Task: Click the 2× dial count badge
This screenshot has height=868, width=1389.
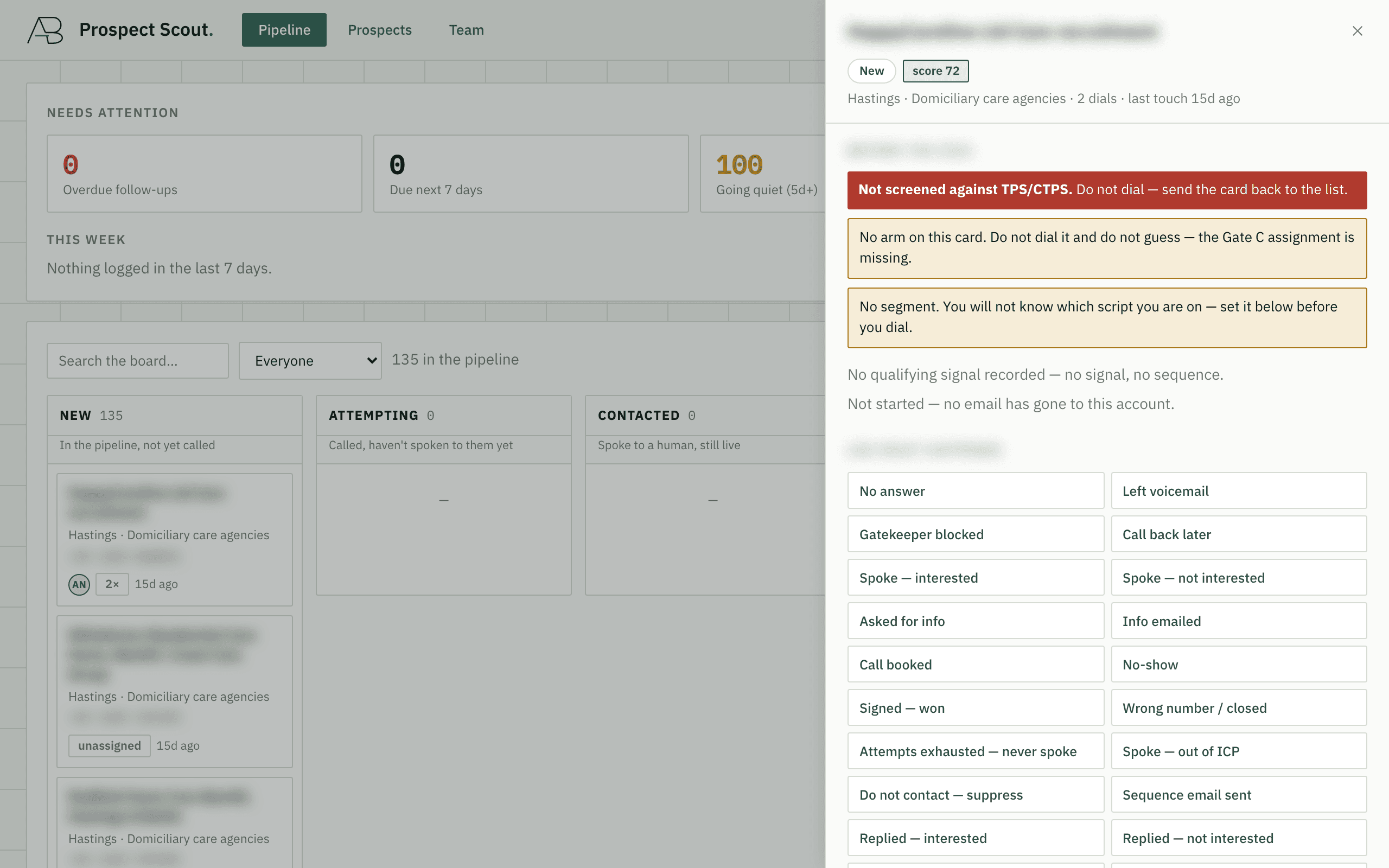Action: [x=112, y=584]
